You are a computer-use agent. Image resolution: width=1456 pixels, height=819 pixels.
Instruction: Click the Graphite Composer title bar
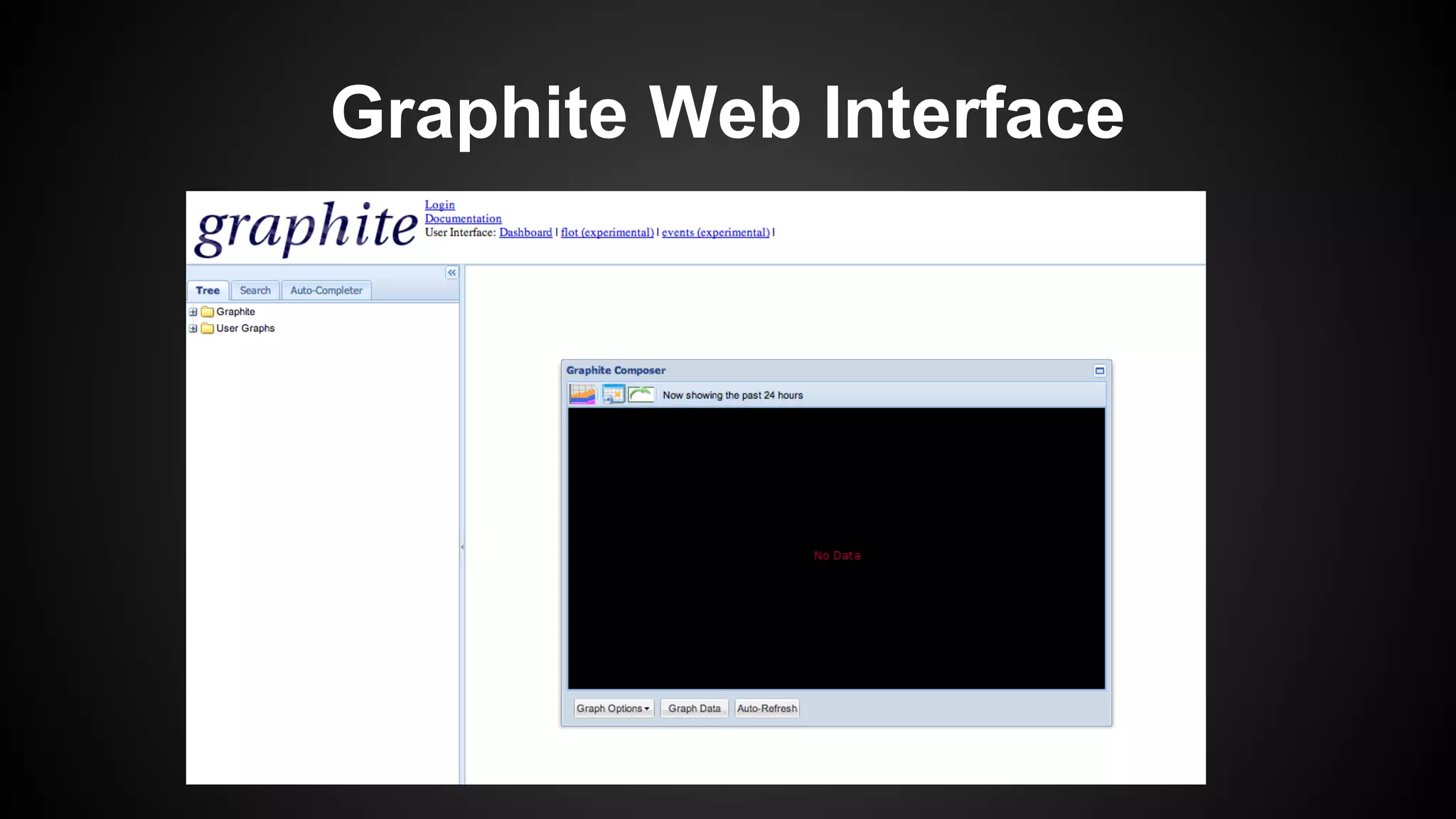pyautogui.click(x=836, y=370)
